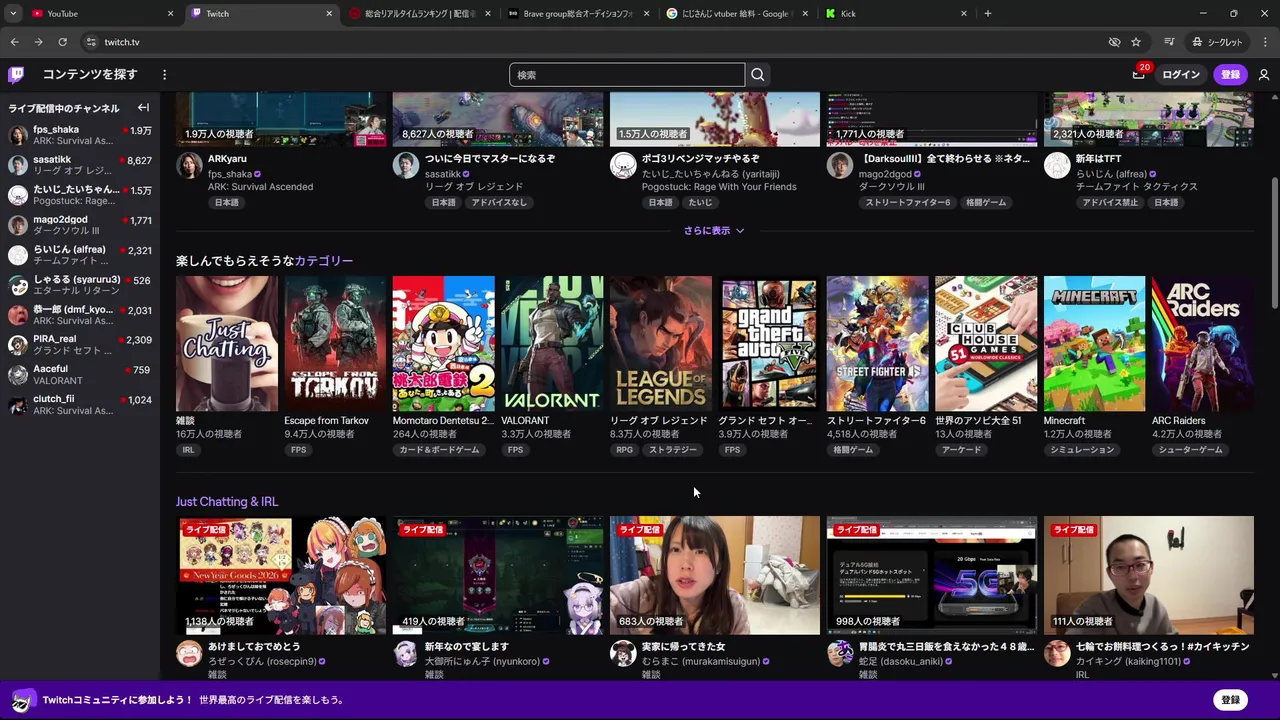Screen dimensions: 1280x720
Task: Click シューターゲーム tag under ARC Raiders
Action: coord(1190,450)
